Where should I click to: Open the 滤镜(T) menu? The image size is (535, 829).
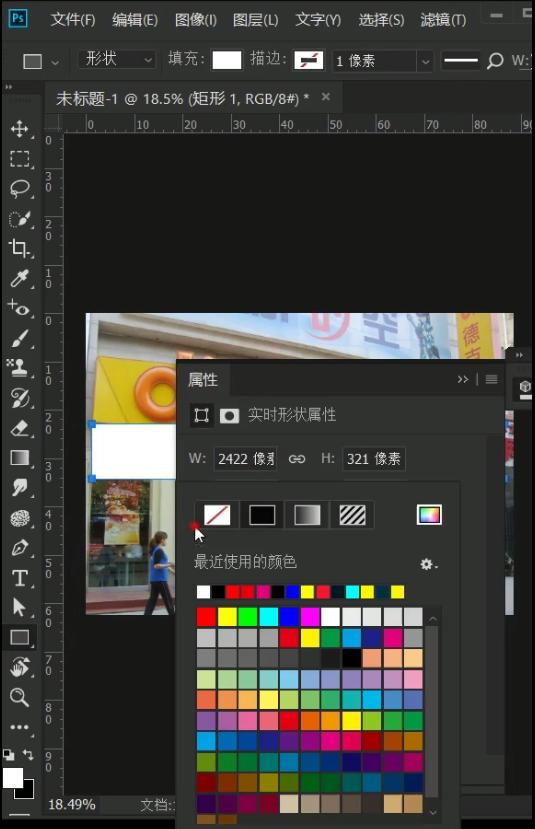click(443, 20)
